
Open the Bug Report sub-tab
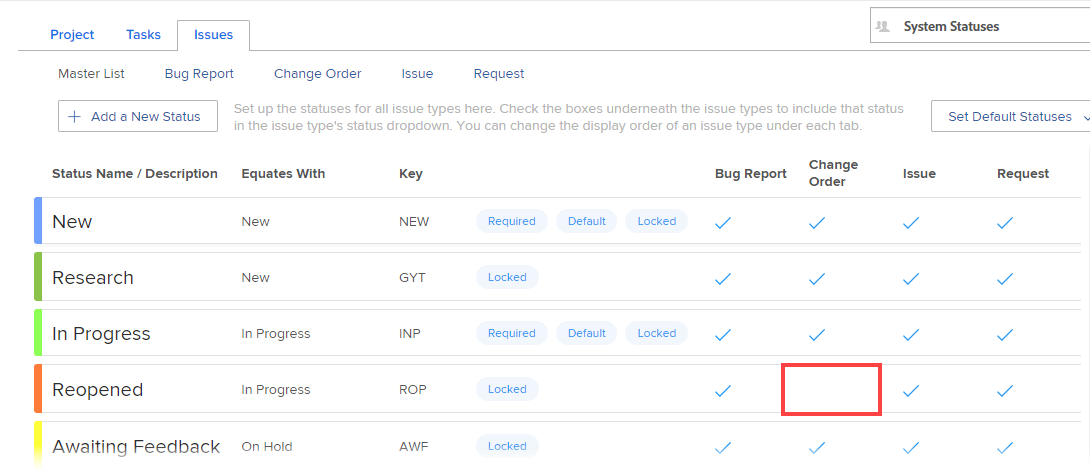199,74
